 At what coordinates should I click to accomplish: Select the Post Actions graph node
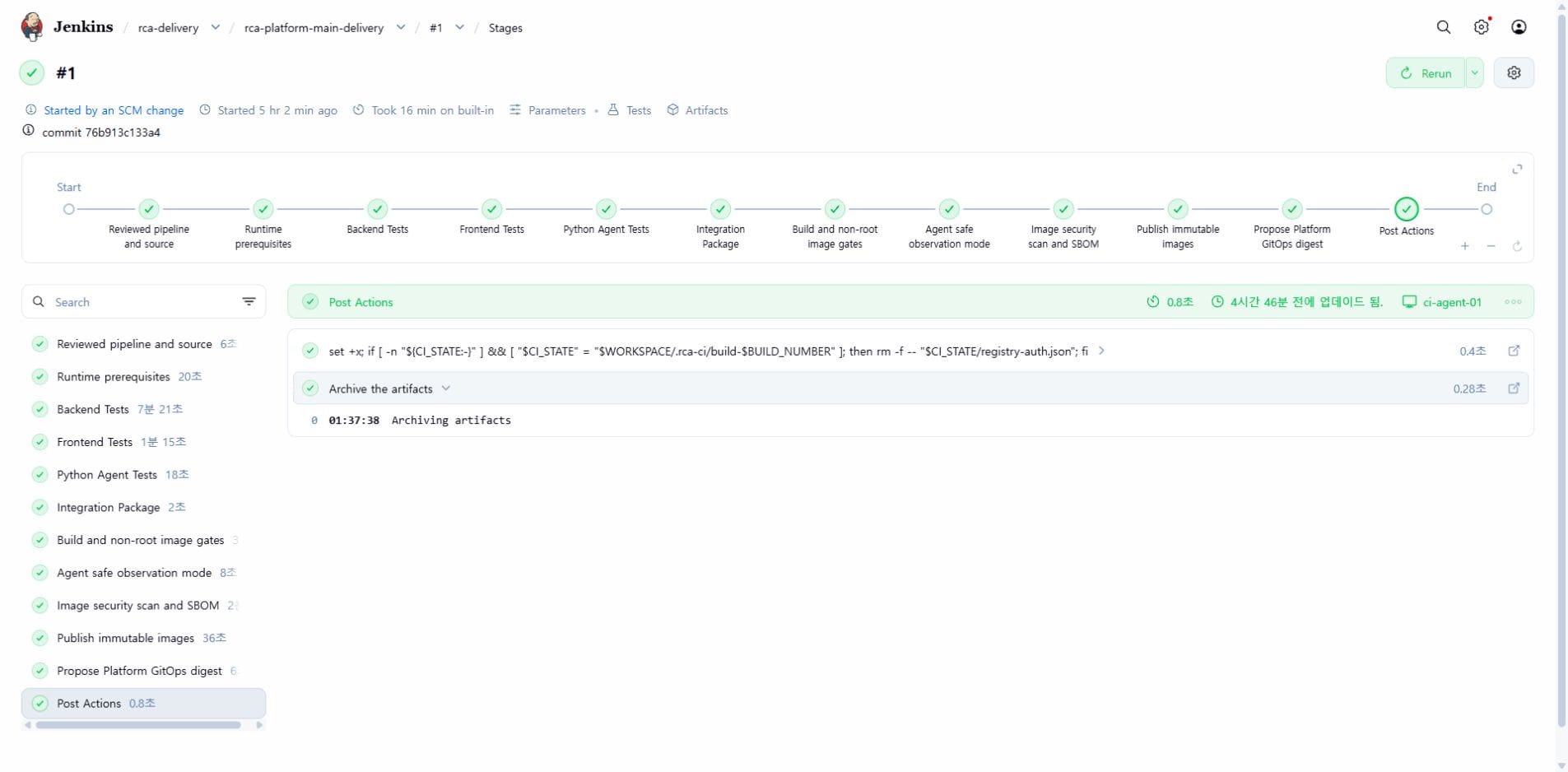point(1407,209)
